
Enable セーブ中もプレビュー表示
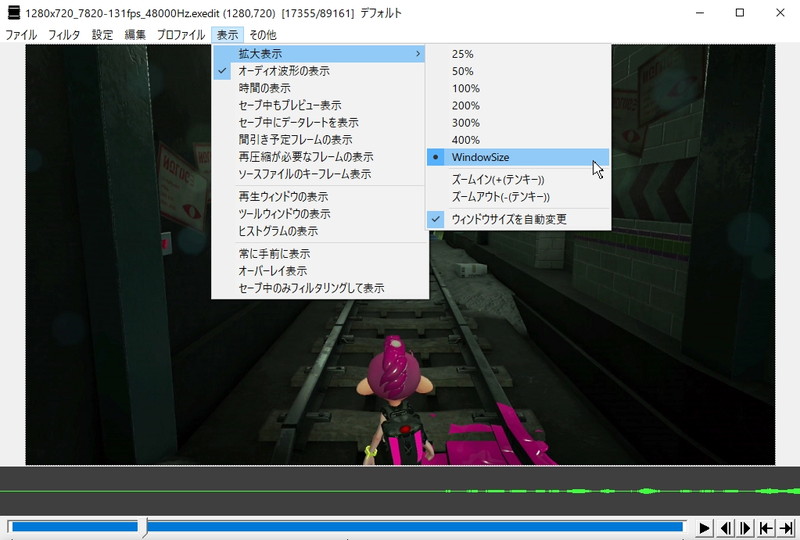coord(319,106)
